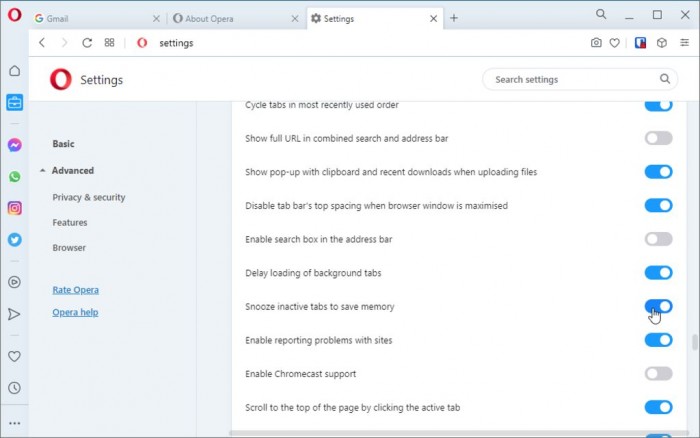Open WhatsApp in the sidebar
The width and height of the screenshot is (700, 438).
[x=14, y=177]
